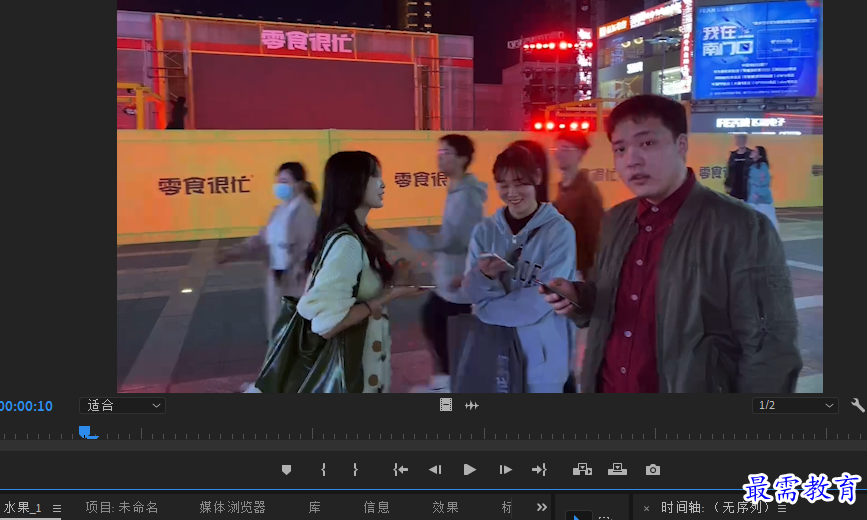Viewport: 867px width, 520px height.
Task: Close the 时间轴 panel with the x
Action: point(646,508)
